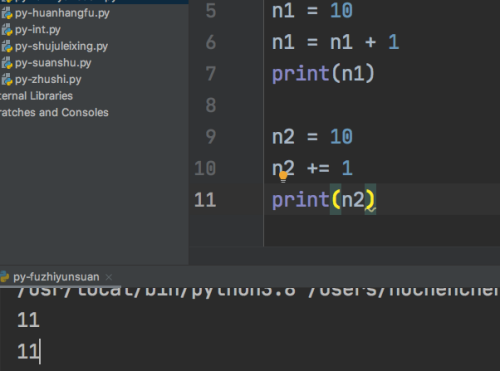
Task: Click the print(n1) statement
Action: point(323,74)
